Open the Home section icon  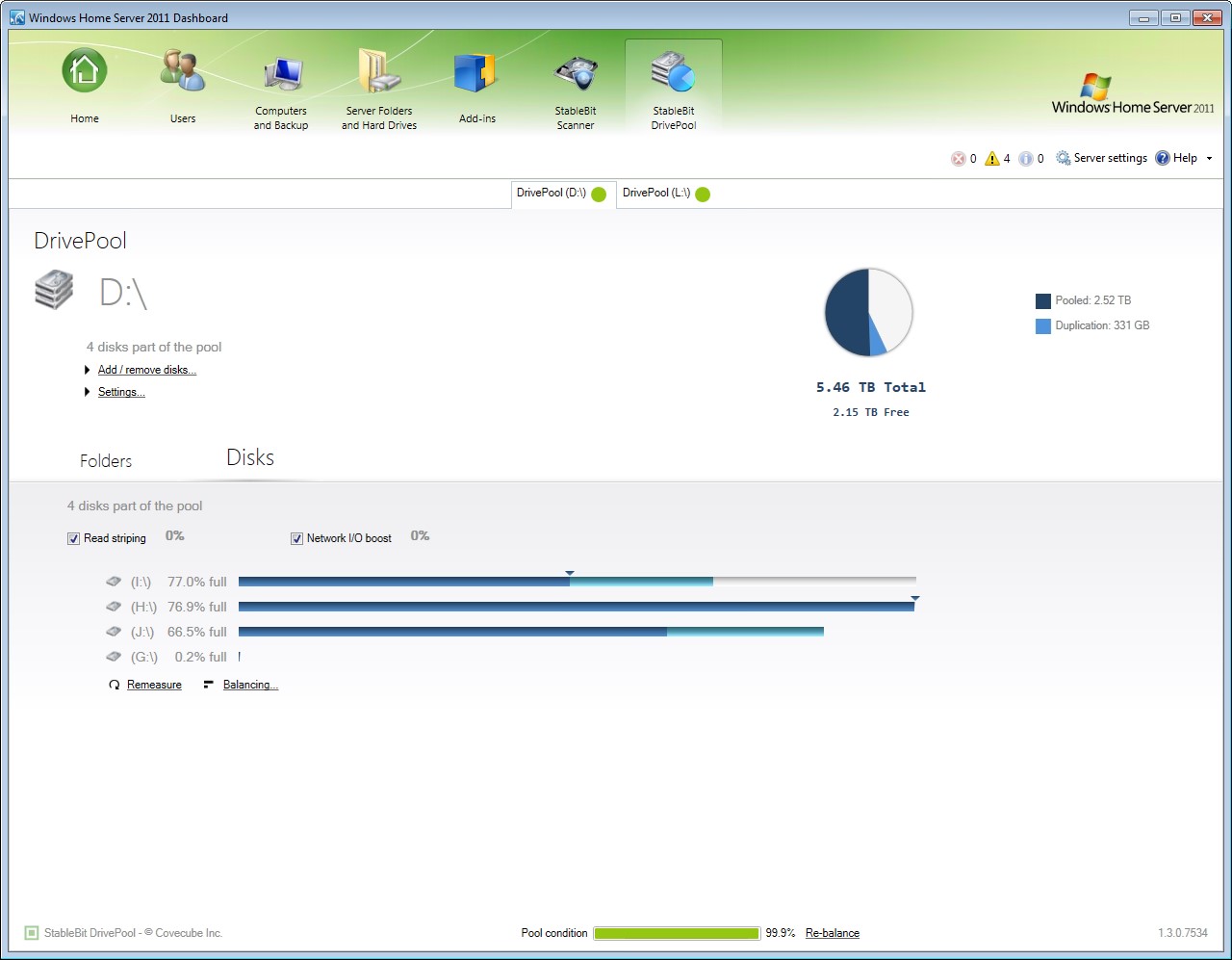coord(85,72)
